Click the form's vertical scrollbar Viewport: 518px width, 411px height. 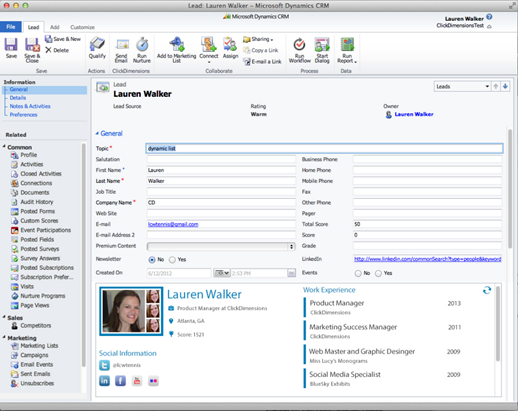click(x=510, y=189)
